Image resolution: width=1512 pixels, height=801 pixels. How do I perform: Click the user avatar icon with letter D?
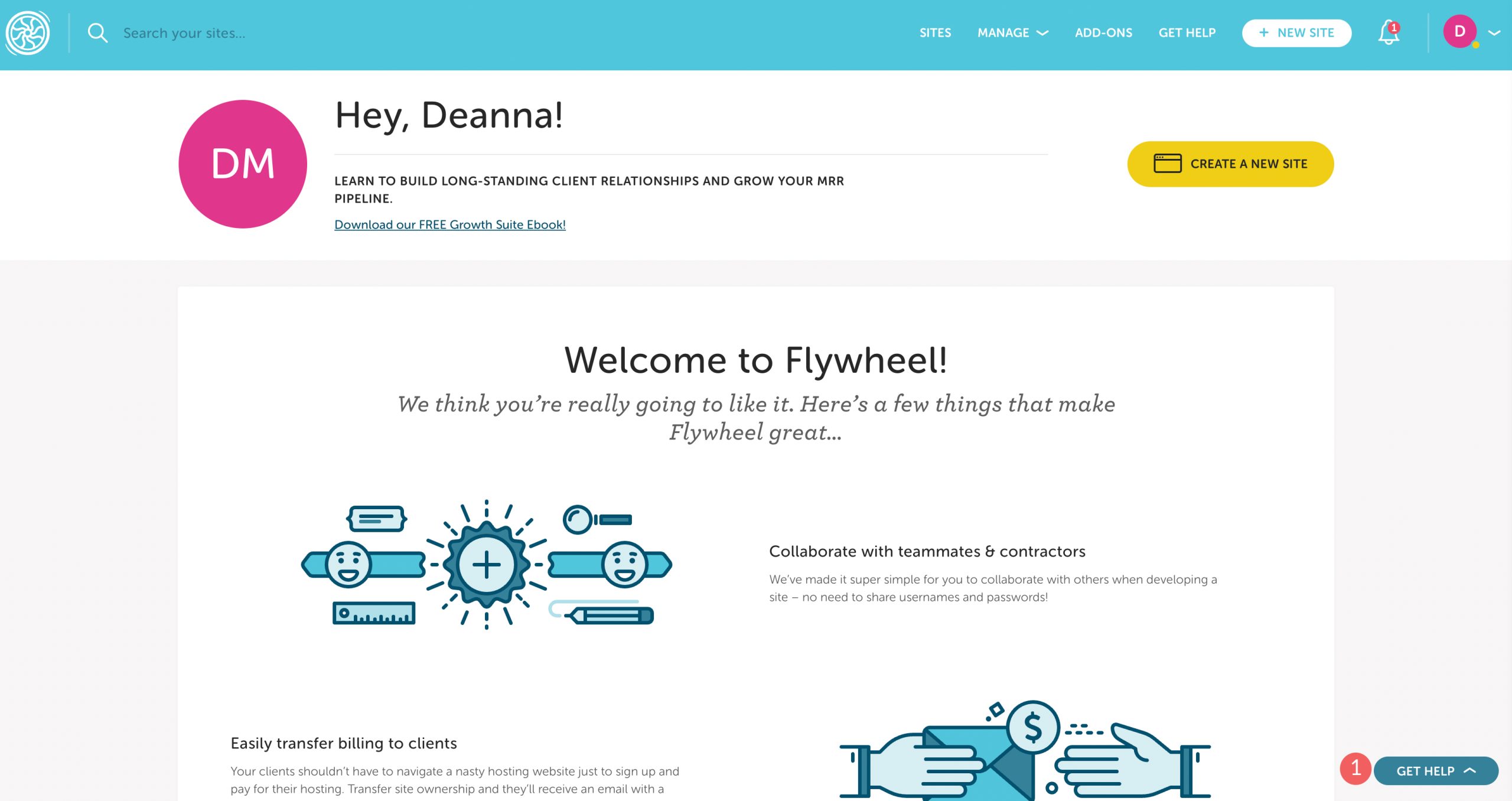pyautogui.click(x=1461, y=32)
